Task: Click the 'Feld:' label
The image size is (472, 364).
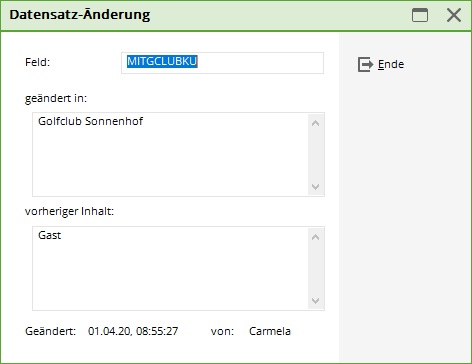Action: point(37,62)
